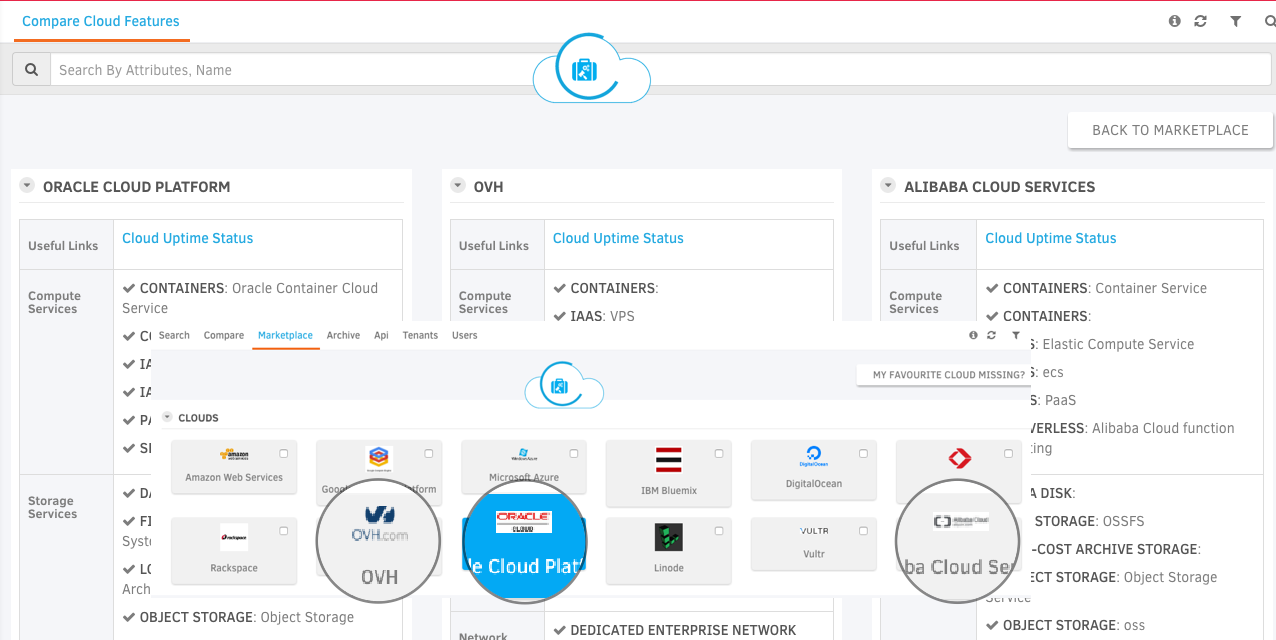The width and height of the screenshot is (1276, 640).
Task: Open OVH's Cloud Uptime Status link
Action: coord(618,238)
